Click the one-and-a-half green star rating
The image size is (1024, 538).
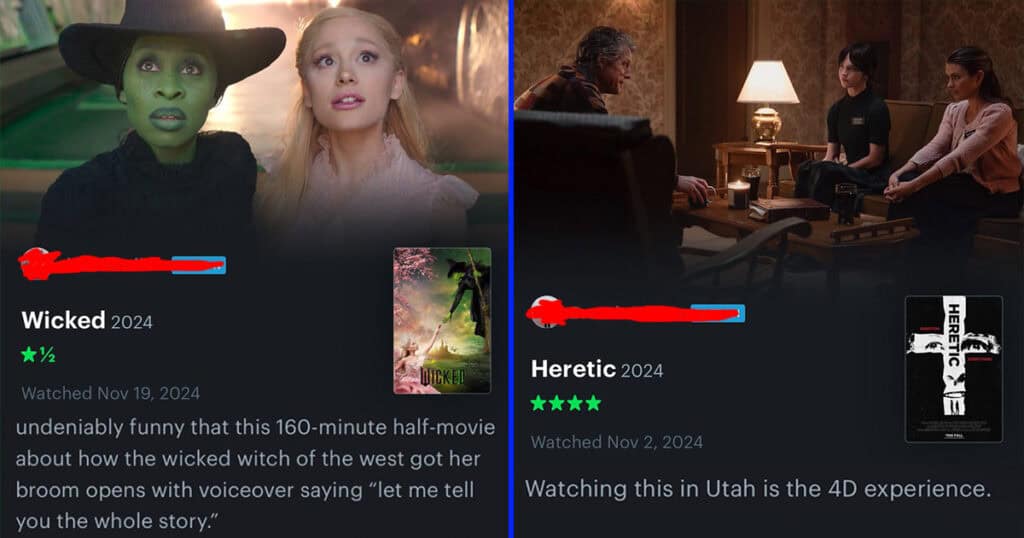point(38,355)
